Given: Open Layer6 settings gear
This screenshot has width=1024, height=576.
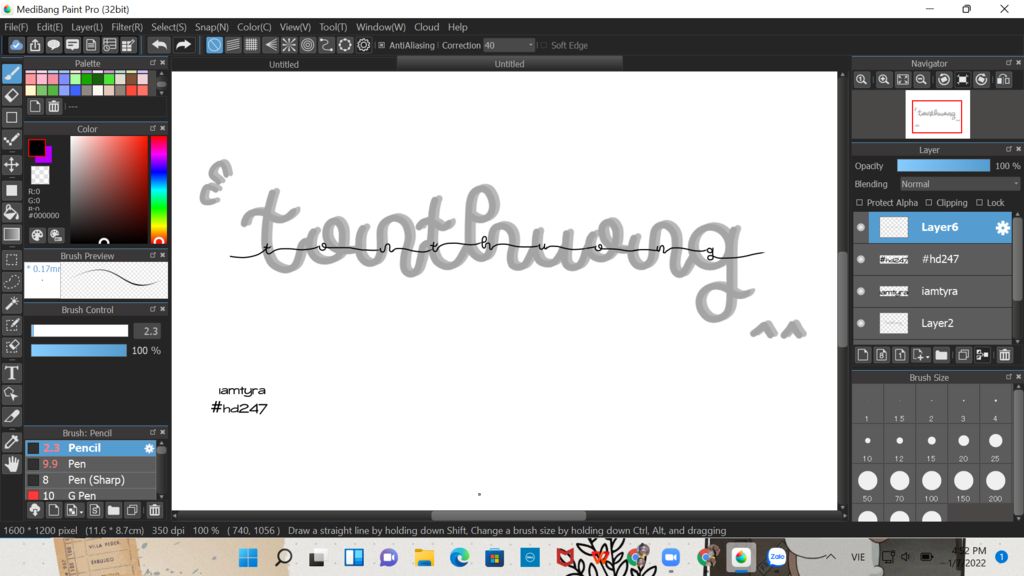Looking at the screenshot, I should click(x=1002, y=227).
